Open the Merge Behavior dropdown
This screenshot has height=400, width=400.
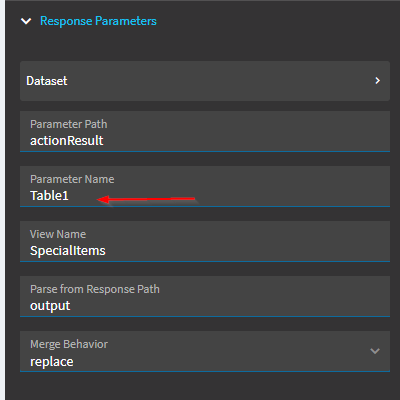click(205, 352)
